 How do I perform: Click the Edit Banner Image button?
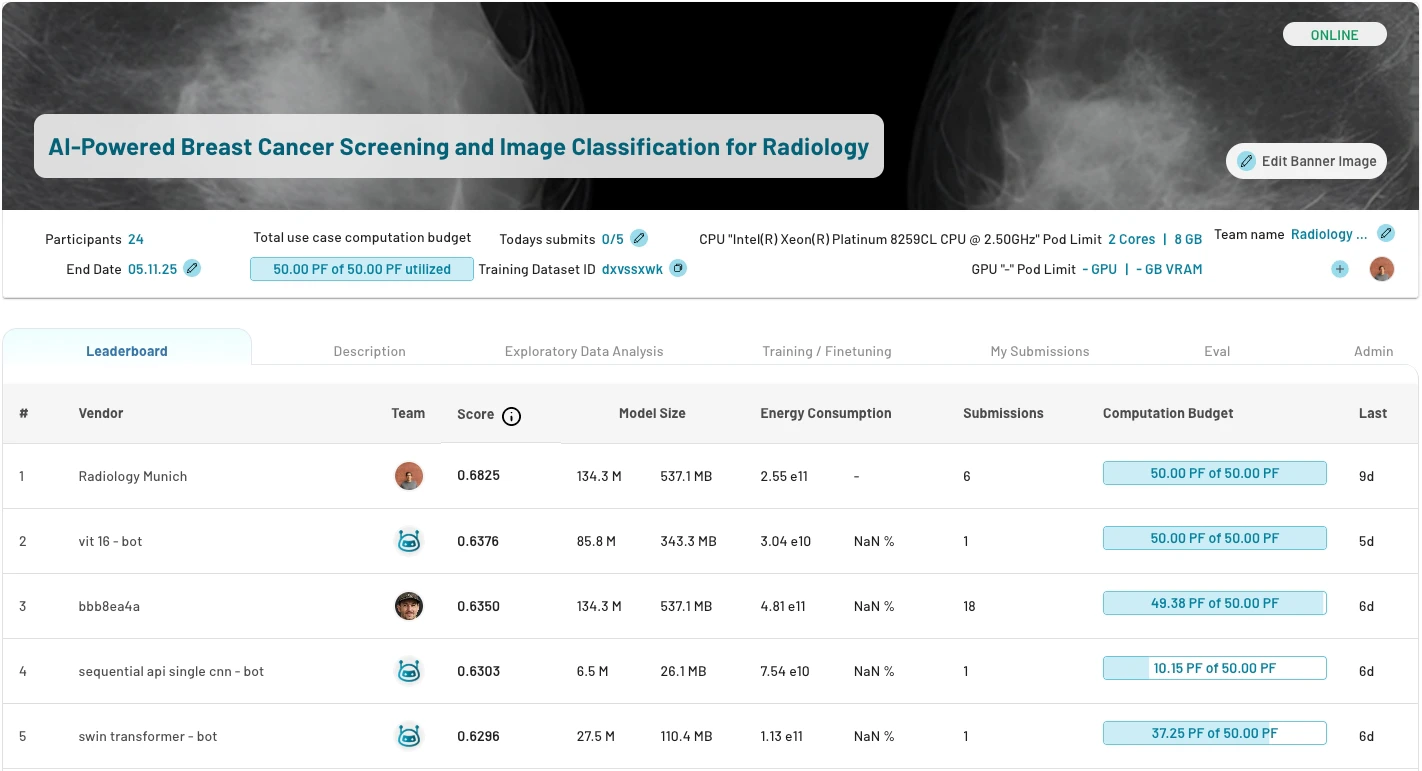(1306, 161)
